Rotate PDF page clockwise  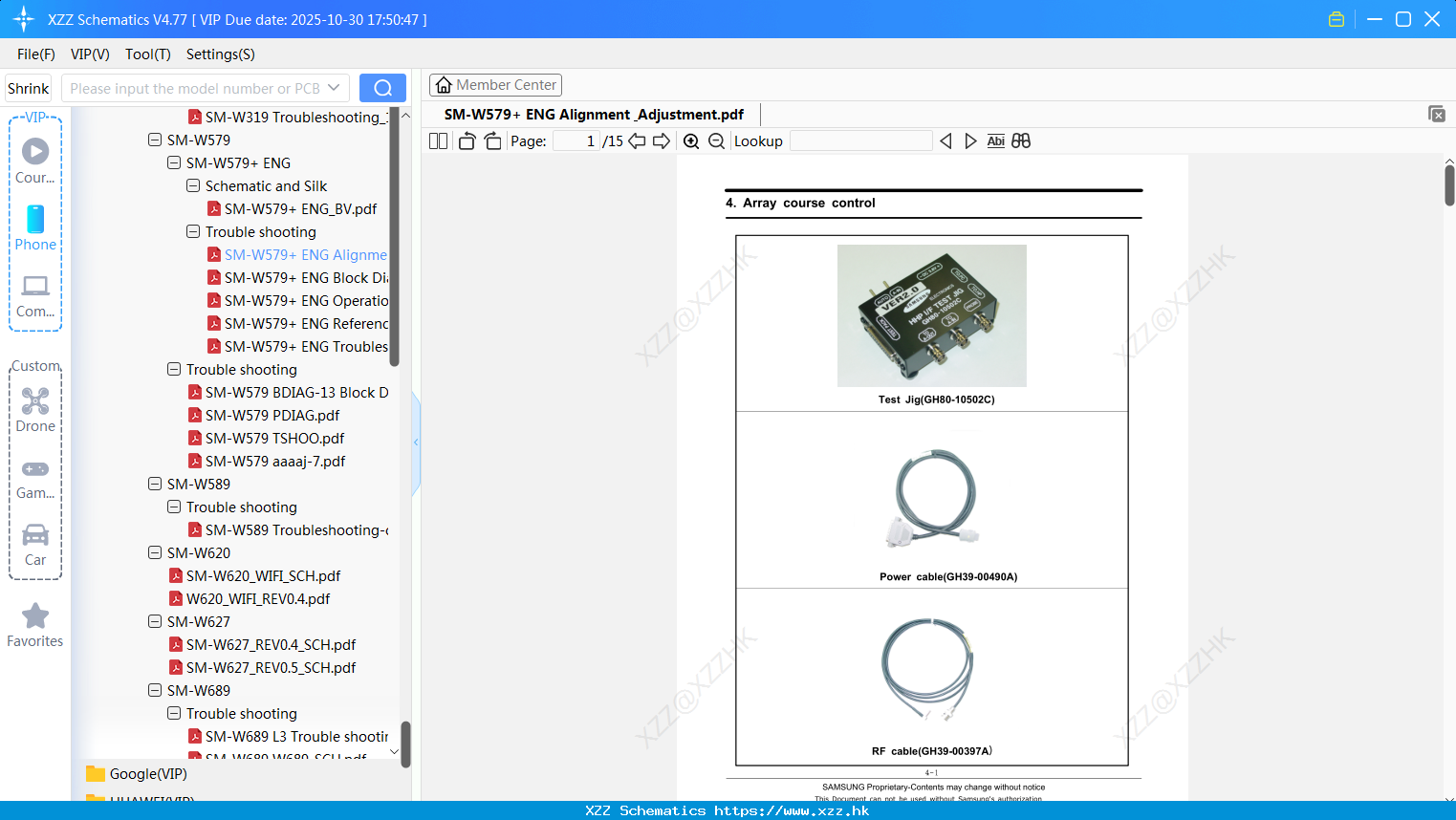coord(492,141)
